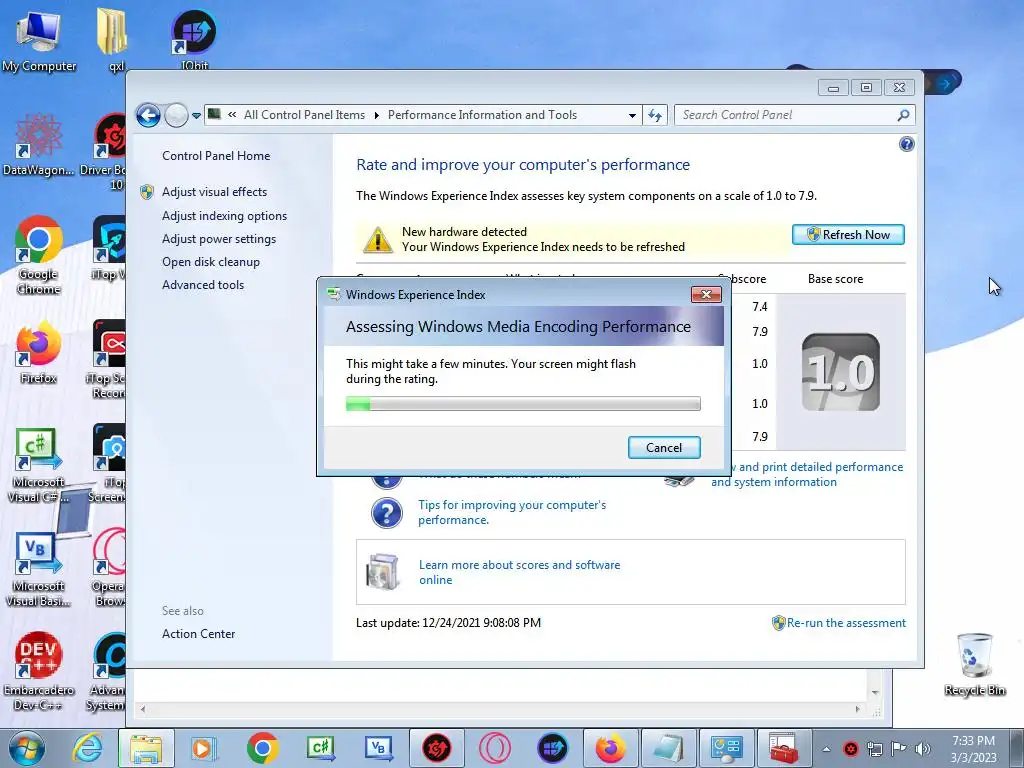Open Learn more about scores and software online
This screenshot has height=768, width=1024.
(x=519, y=572)
